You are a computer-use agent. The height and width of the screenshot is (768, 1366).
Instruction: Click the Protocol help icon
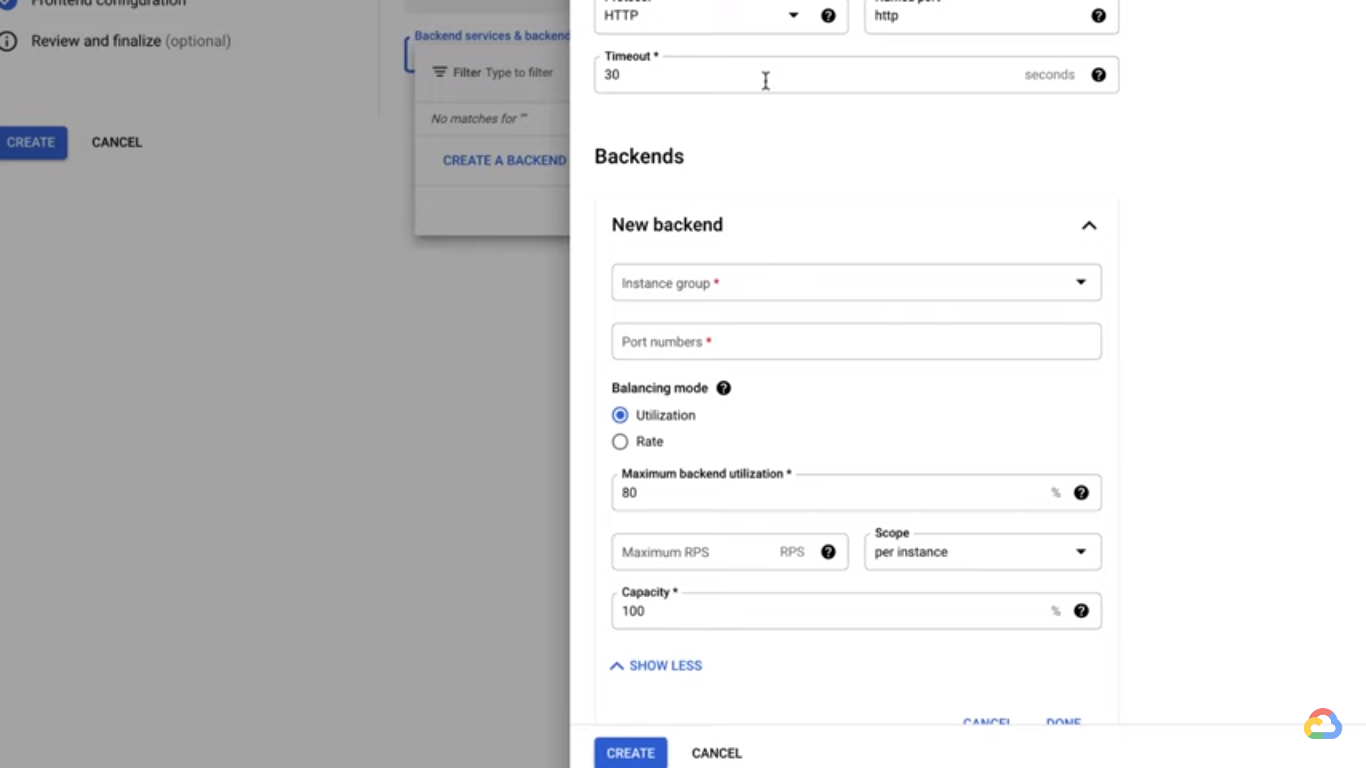[x=828, y=15]
